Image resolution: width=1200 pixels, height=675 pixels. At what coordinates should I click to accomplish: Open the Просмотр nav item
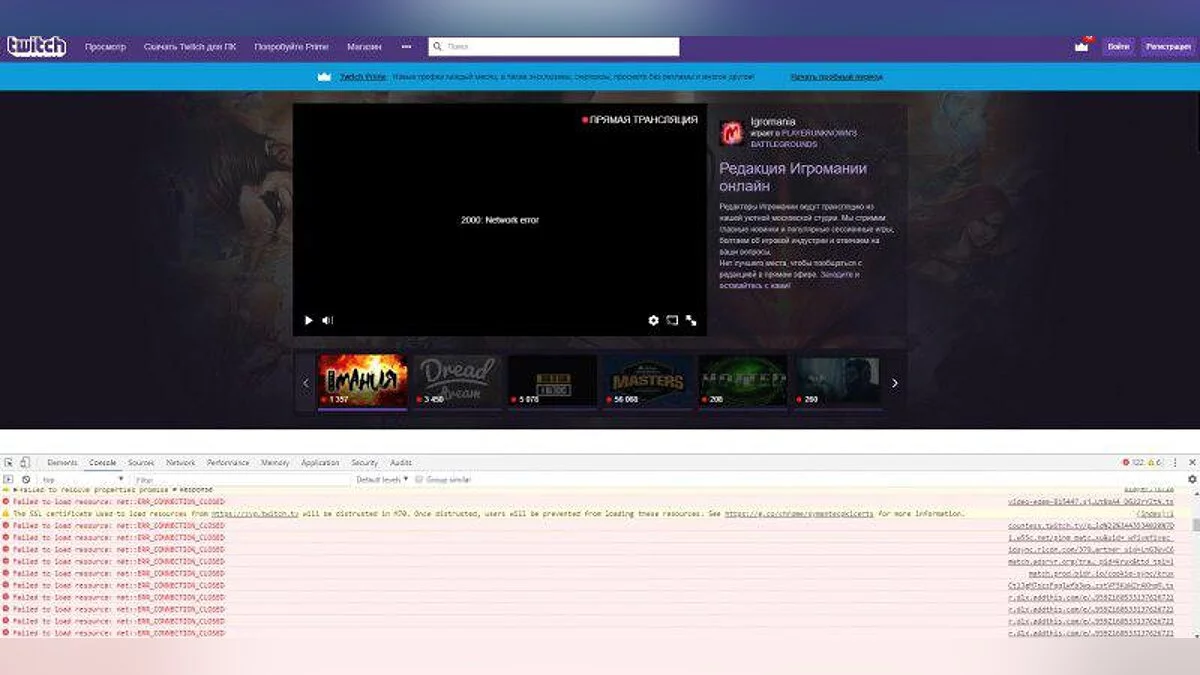point(105,46)
